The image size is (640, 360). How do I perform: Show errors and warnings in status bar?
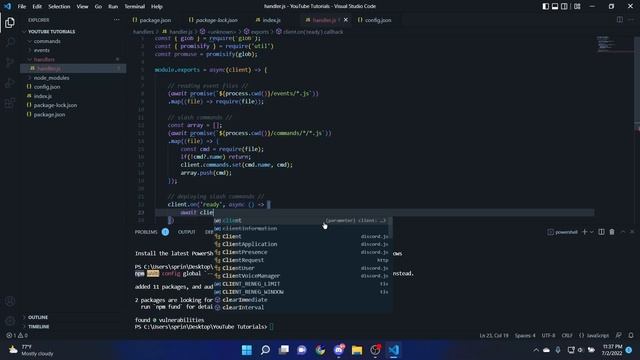click(17, 336)
